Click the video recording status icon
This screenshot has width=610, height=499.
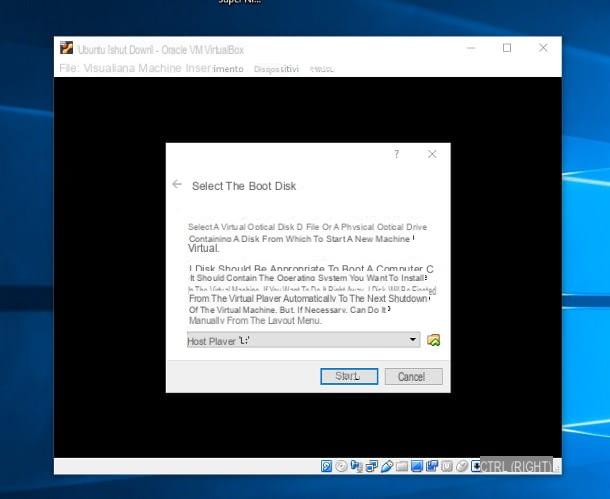[432, 466]
